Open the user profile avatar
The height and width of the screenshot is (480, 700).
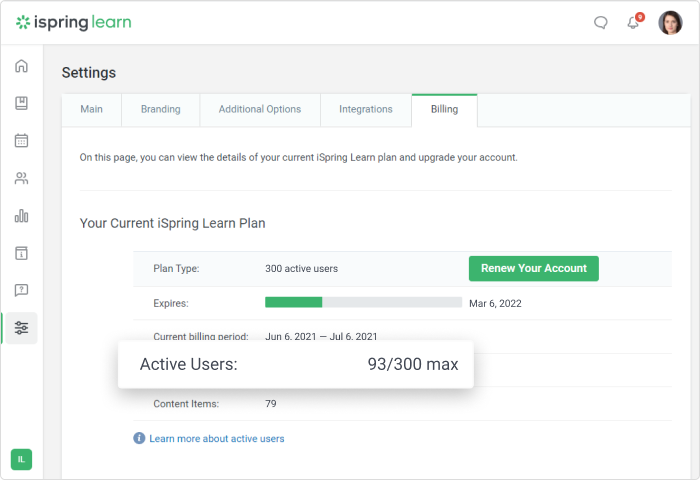(670, 23)
